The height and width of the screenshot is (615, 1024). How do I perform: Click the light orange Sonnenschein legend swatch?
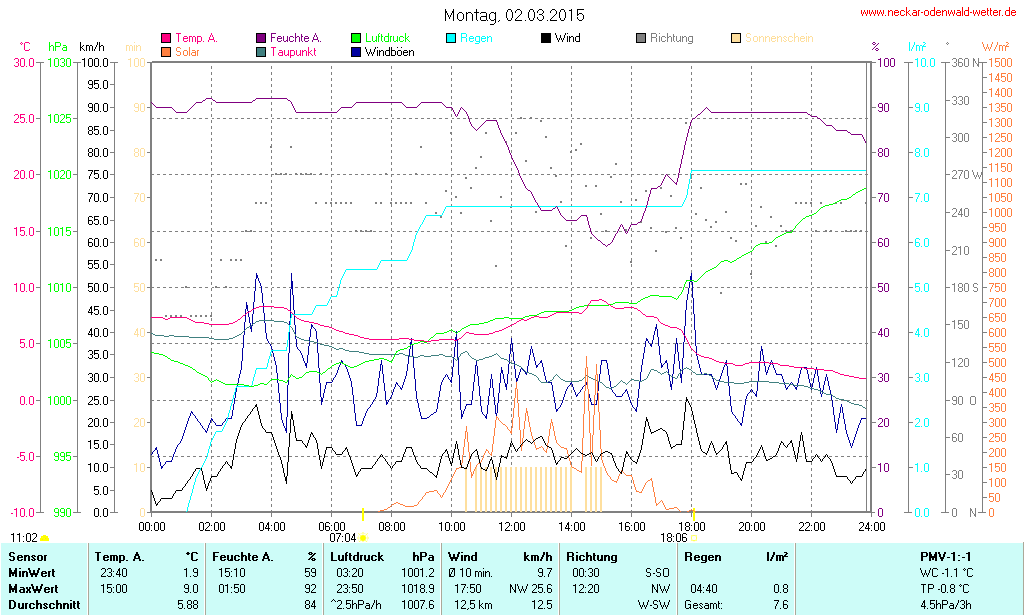[736, 39]
